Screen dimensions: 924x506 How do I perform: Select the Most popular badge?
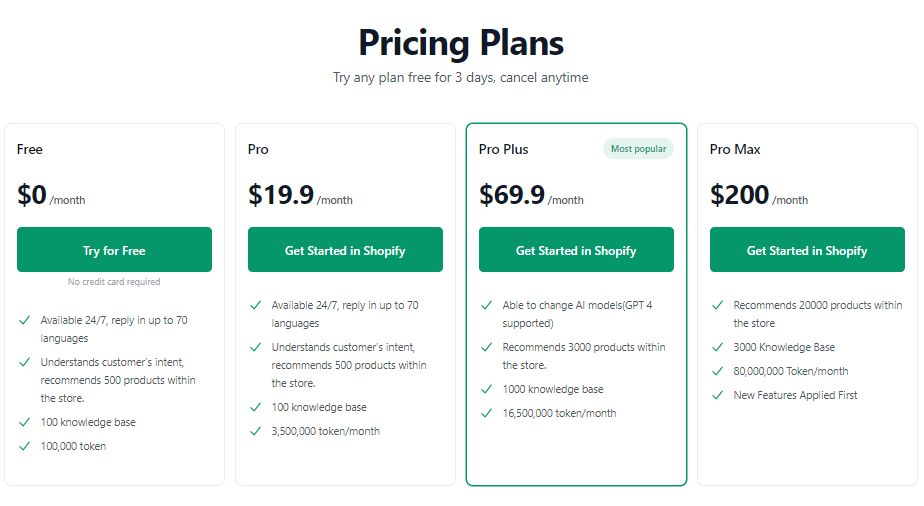pos(638,149)
